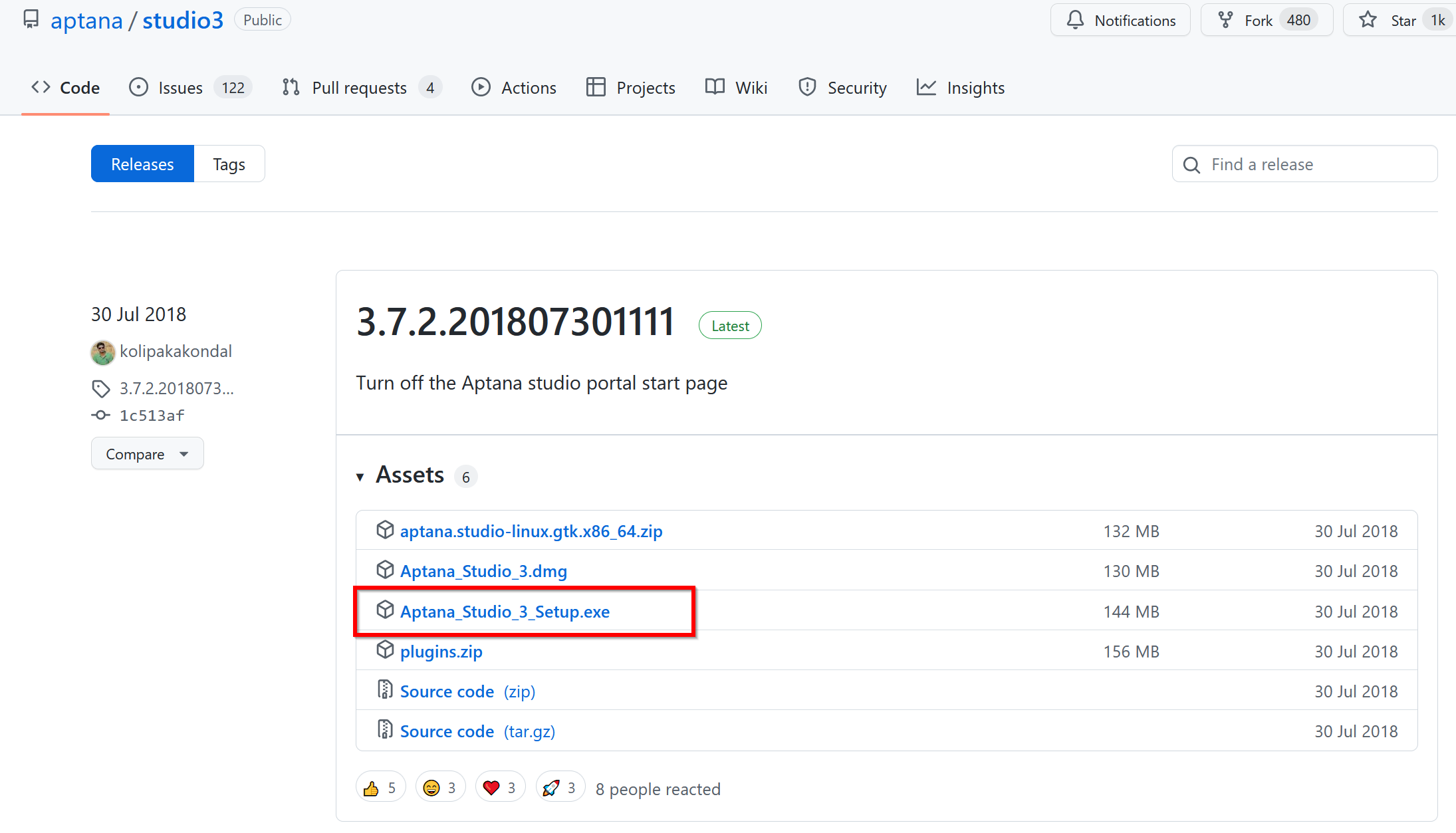This screenshot has width=1456, height=833.
Task: Switch to the Tags view
Action: tap(229, 164)
